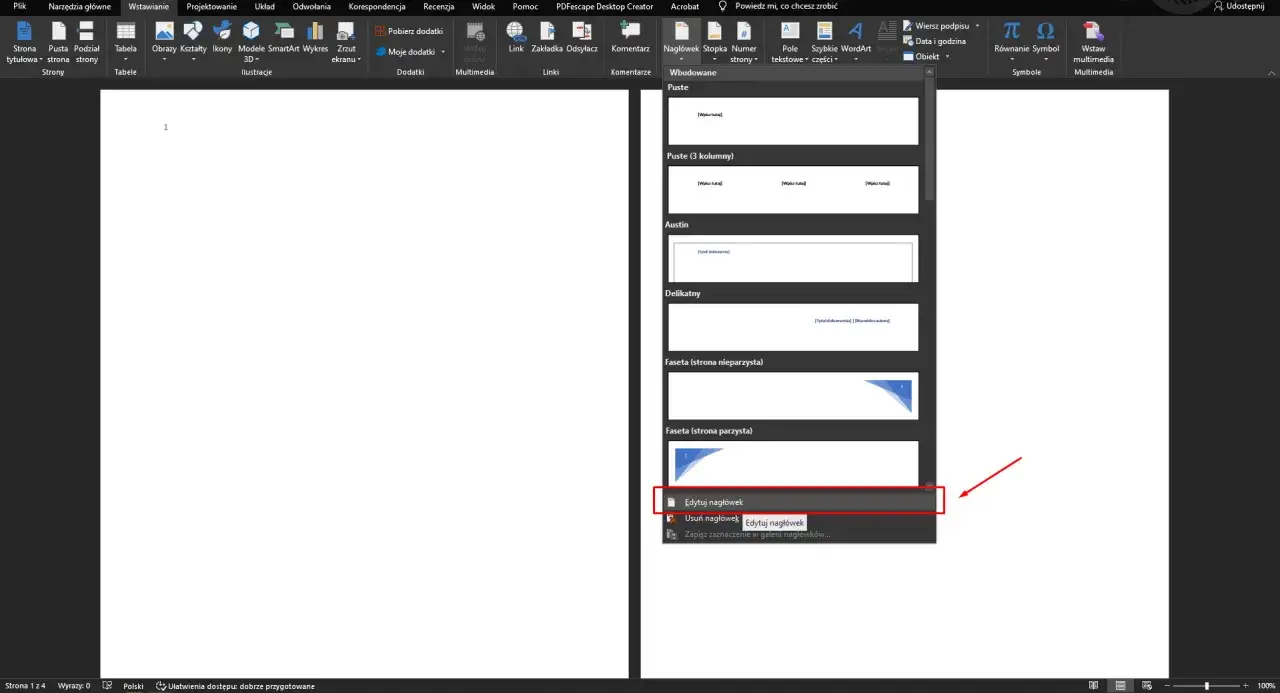Open Zrzut ekranu screenshot tool
Viewport: 1280px width, 693px height.
tap(346, 42)
